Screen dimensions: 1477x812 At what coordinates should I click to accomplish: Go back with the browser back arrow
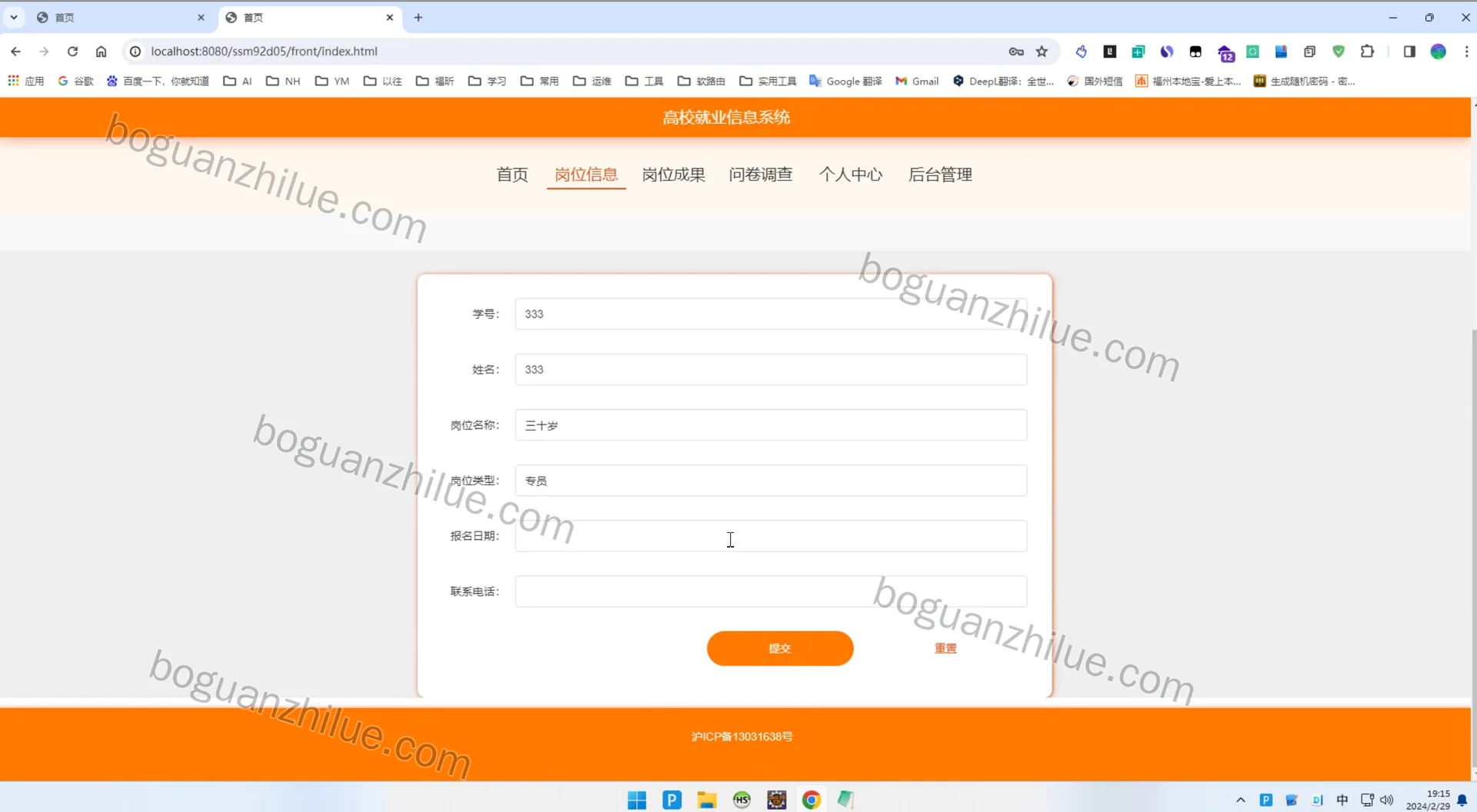(15, 52)
